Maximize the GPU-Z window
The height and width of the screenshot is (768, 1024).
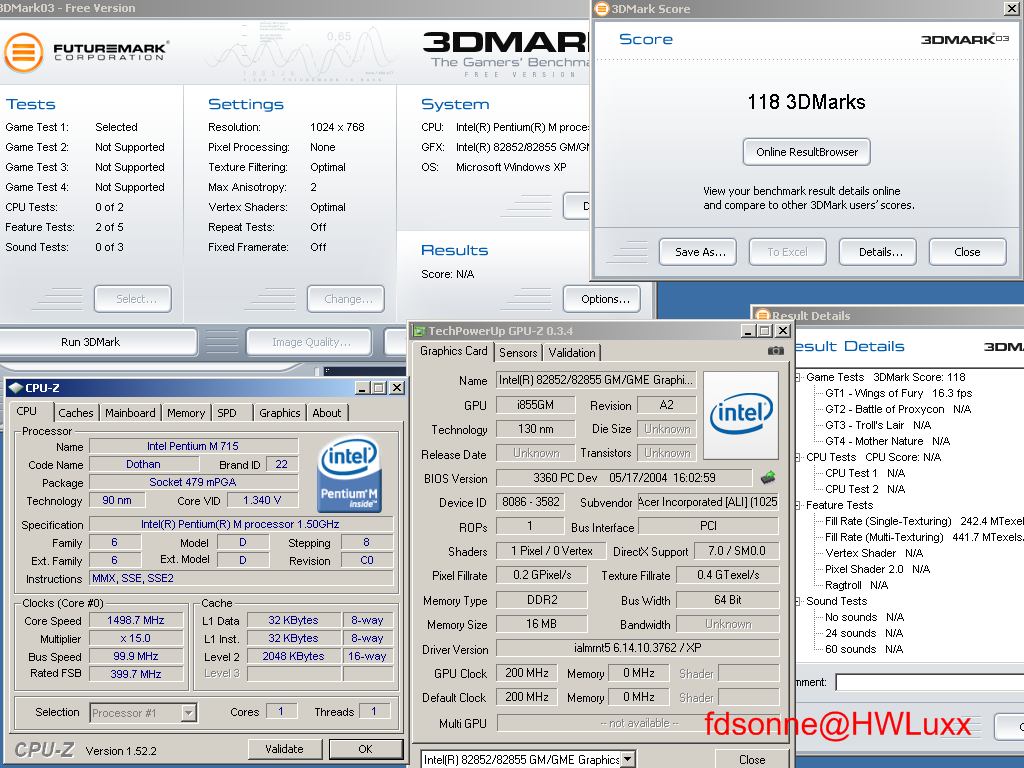coord(765,331)
